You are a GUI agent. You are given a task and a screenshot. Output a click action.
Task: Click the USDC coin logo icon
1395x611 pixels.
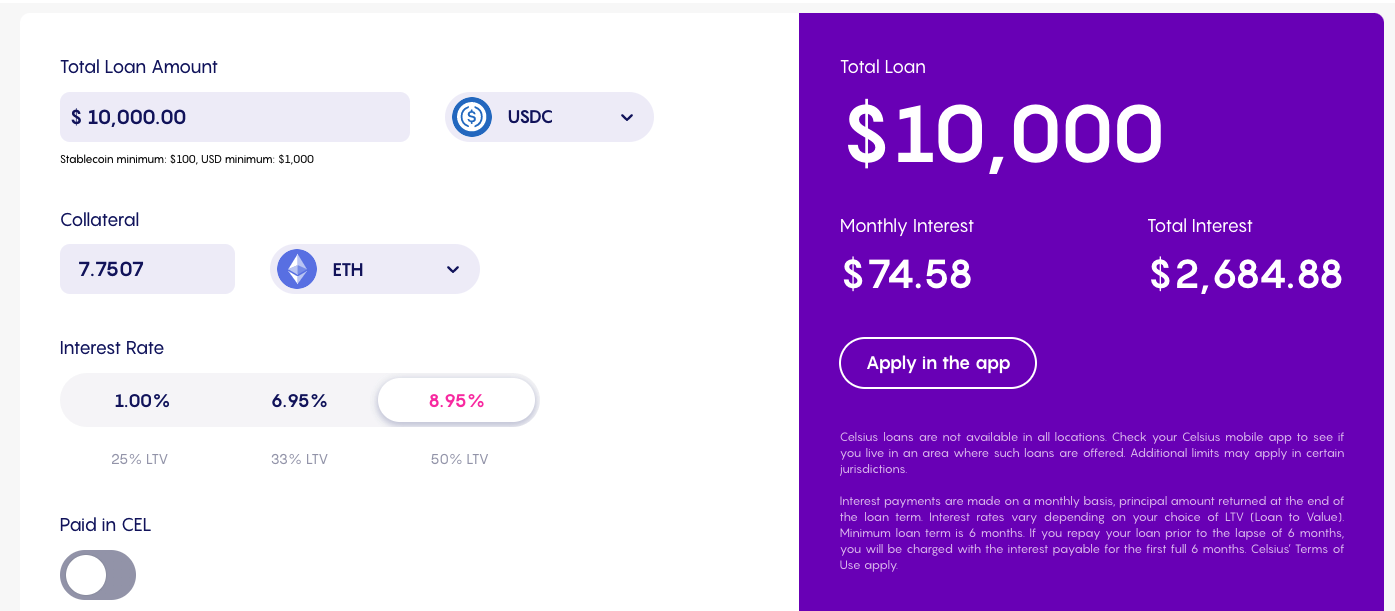click(x=471, y=117)
